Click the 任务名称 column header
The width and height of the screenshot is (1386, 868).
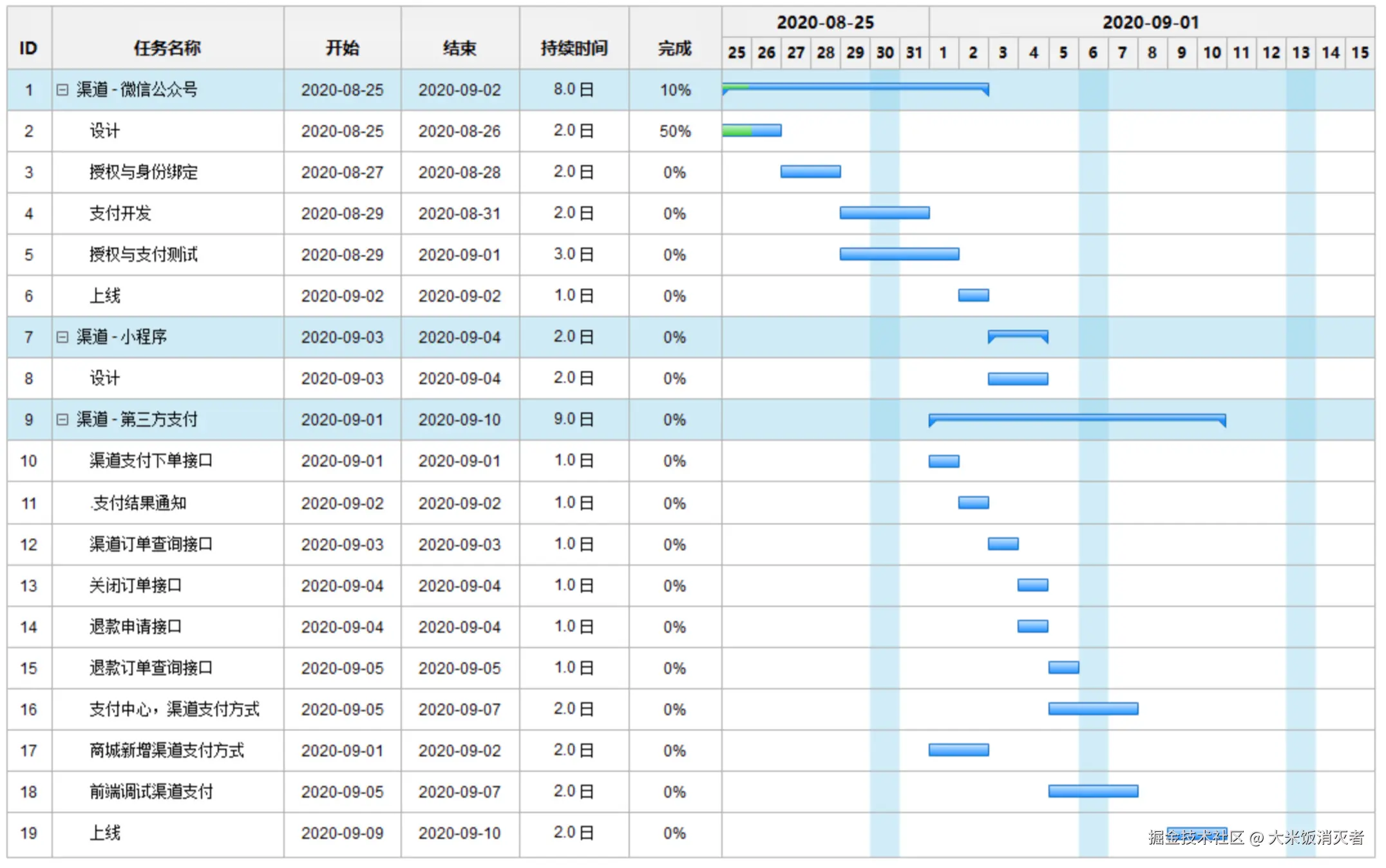(167, 48)
